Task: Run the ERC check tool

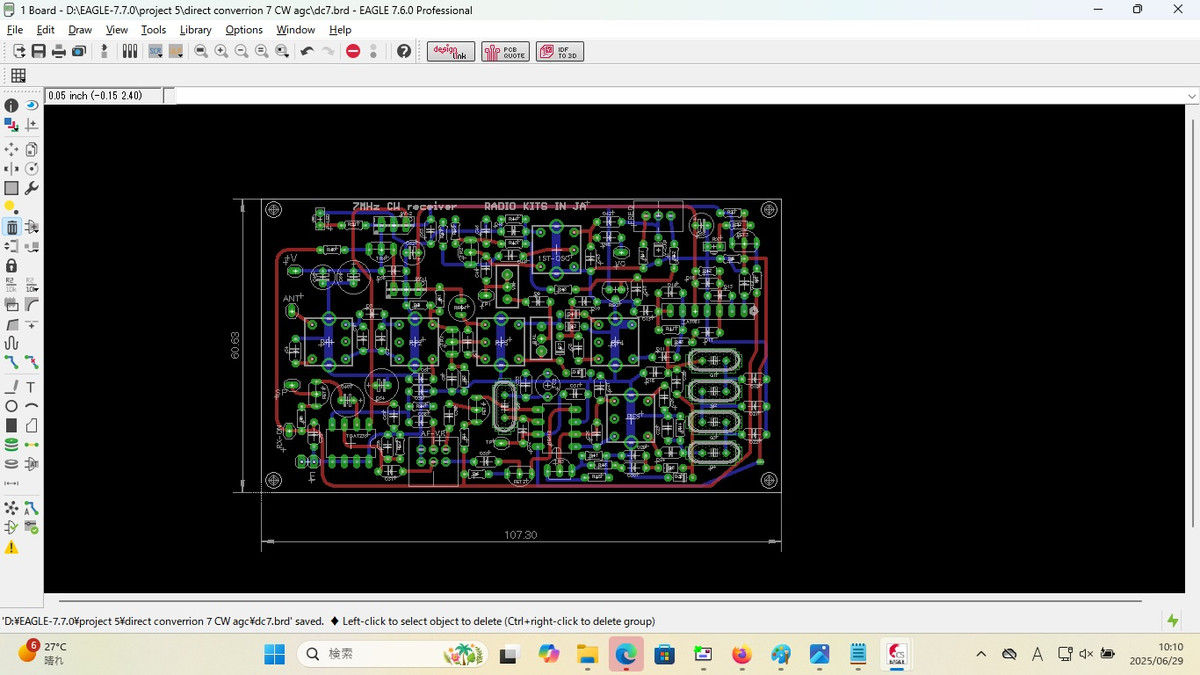Action: pos(11,527)
